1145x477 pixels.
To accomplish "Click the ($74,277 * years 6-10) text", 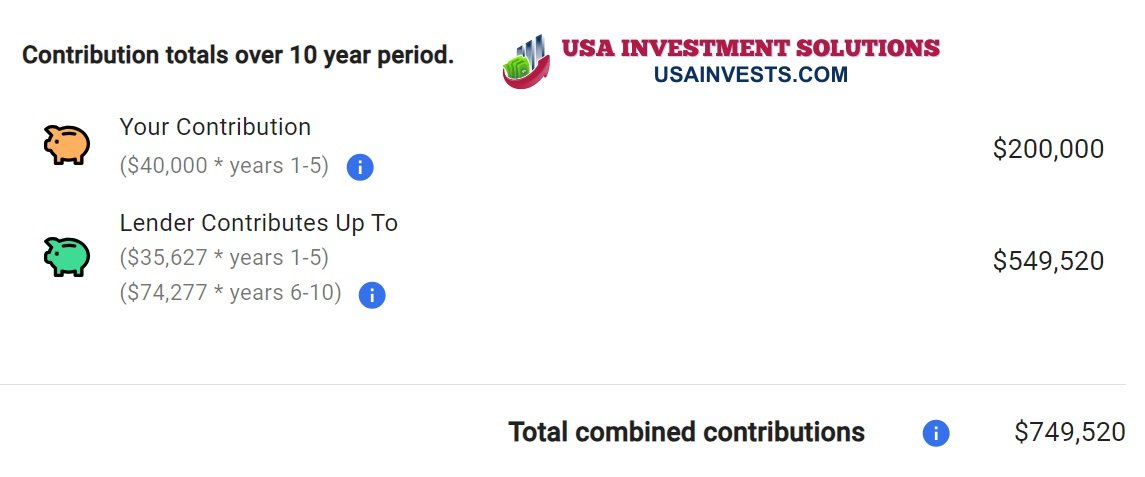I will 231,293.
